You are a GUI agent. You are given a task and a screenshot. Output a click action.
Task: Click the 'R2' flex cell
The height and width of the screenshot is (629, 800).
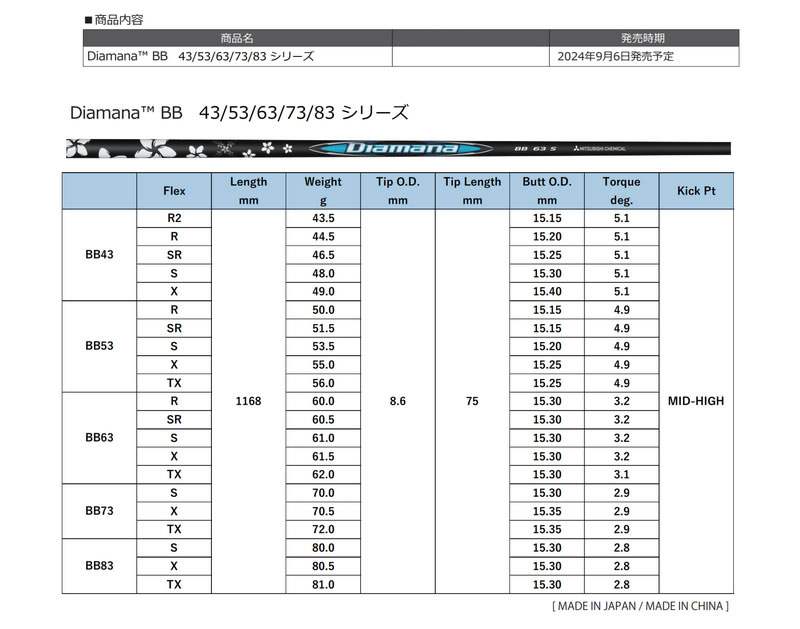coord(174,218)
